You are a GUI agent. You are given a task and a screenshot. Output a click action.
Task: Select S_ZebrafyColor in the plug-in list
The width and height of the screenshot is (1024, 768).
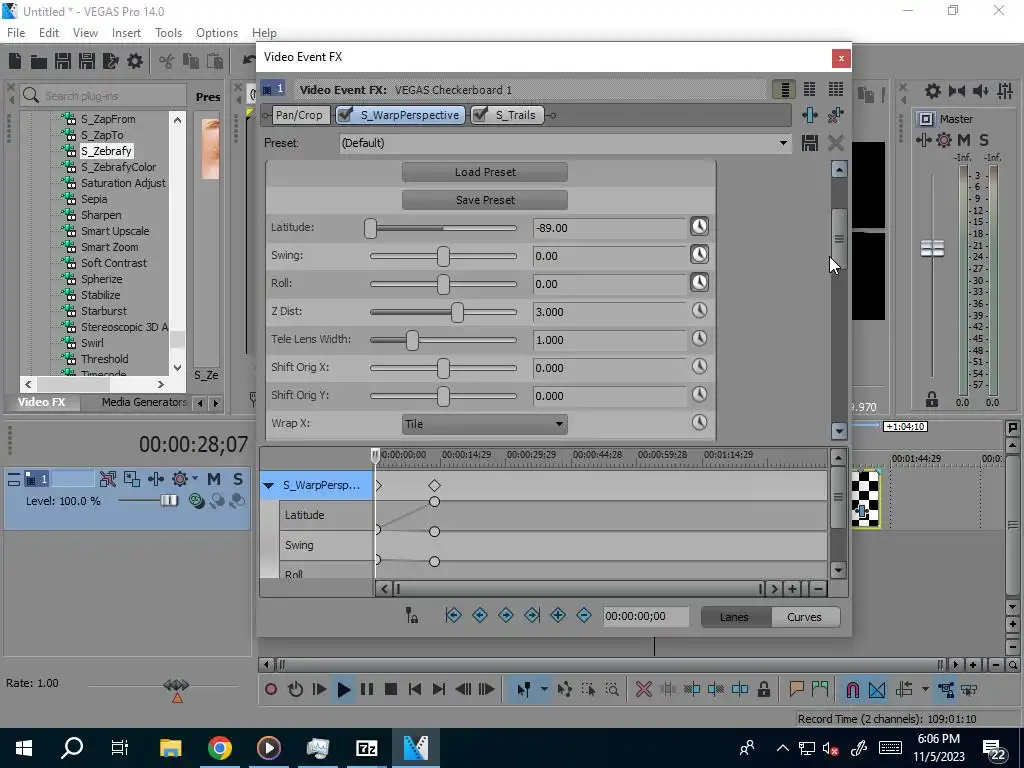(x=118, y=167)
